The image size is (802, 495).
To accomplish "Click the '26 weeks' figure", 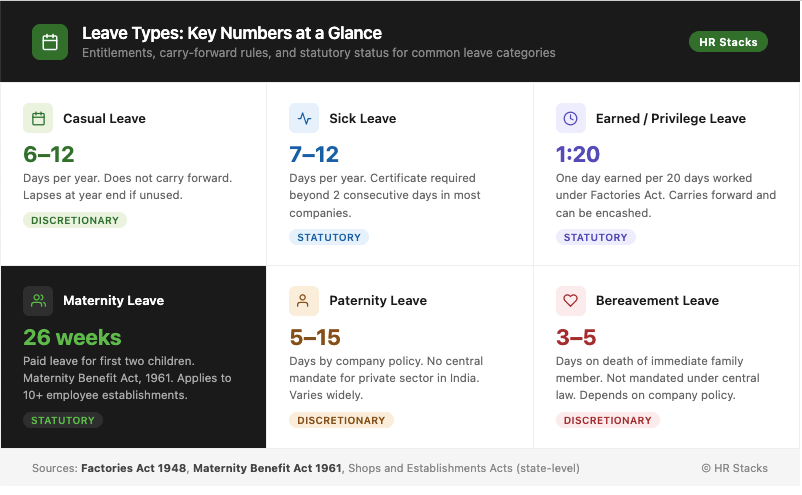I will 72,338.
